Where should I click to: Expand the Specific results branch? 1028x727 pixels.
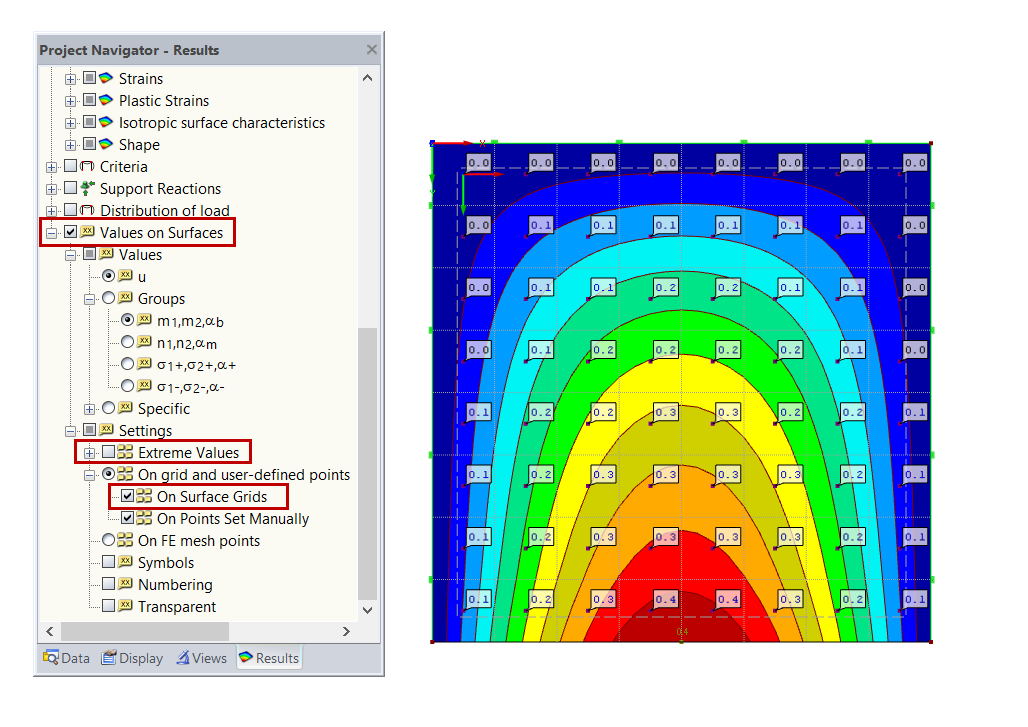pyautogui.click(x=87, y=407)
